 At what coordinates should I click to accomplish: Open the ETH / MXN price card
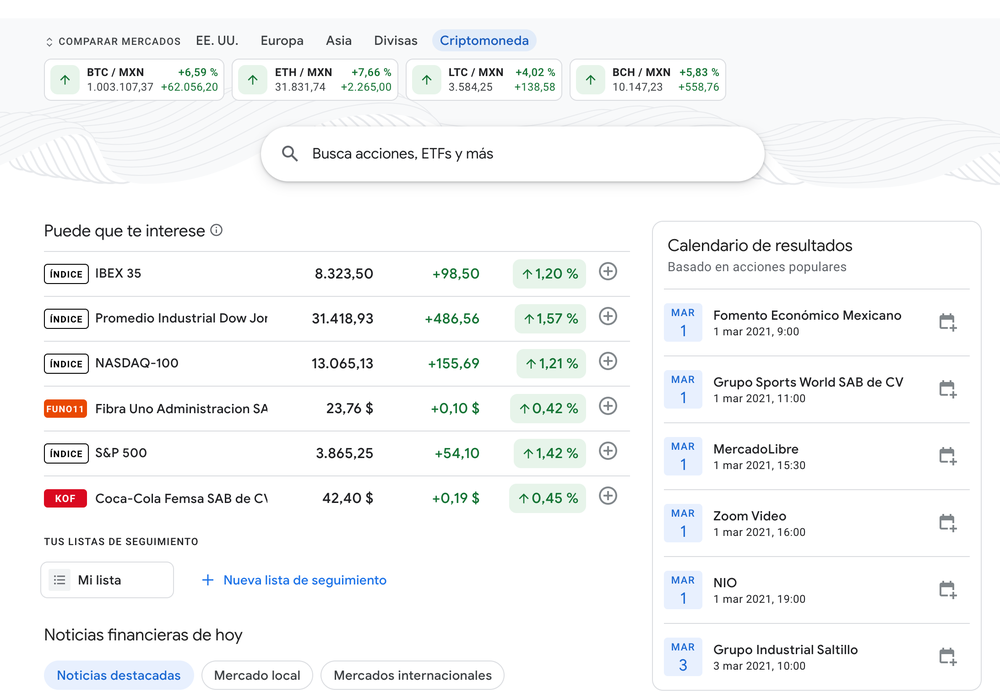[x=315, y=80]
